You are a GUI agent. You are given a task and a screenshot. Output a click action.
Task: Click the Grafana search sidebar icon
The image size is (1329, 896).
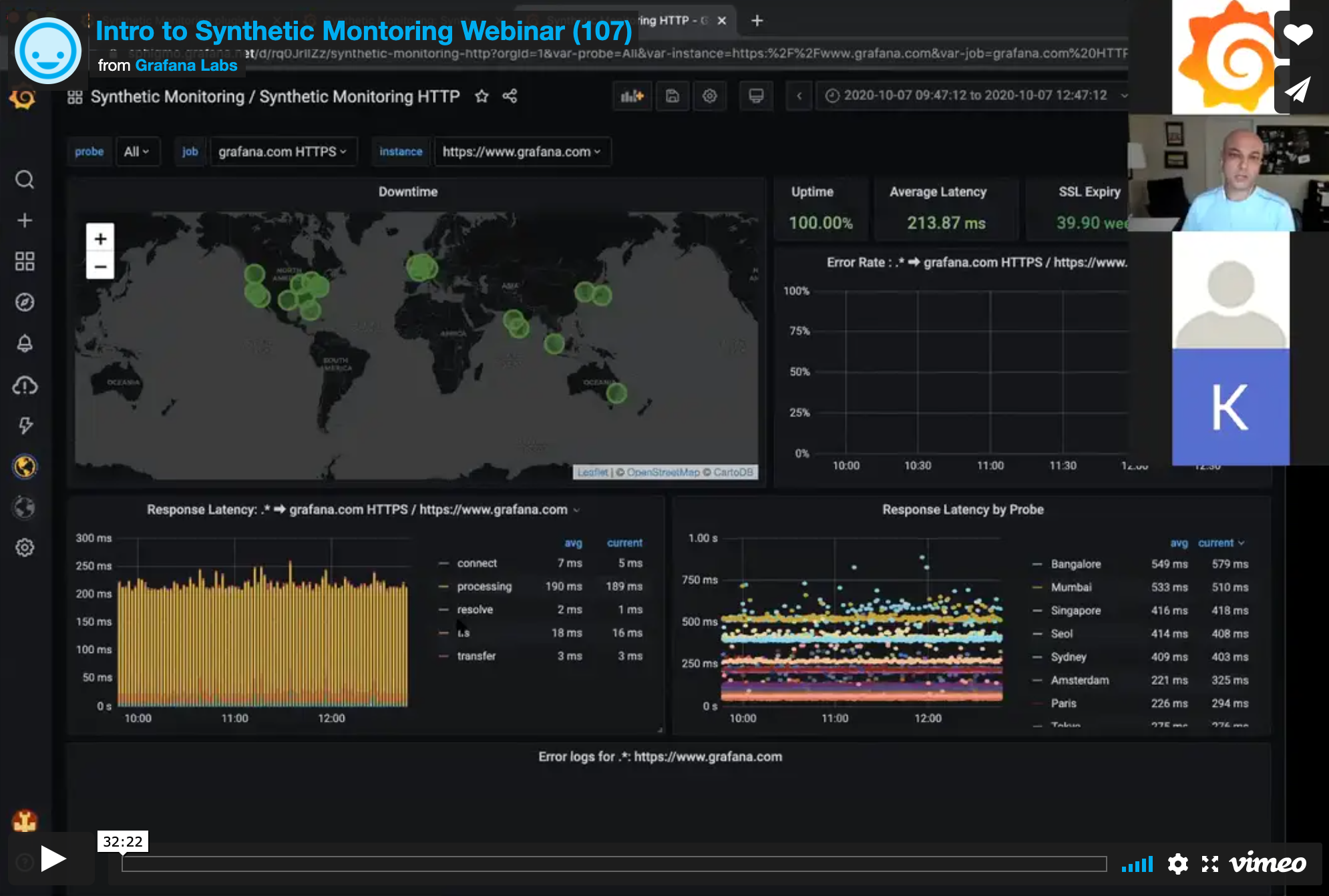click(x=25, y=180)
